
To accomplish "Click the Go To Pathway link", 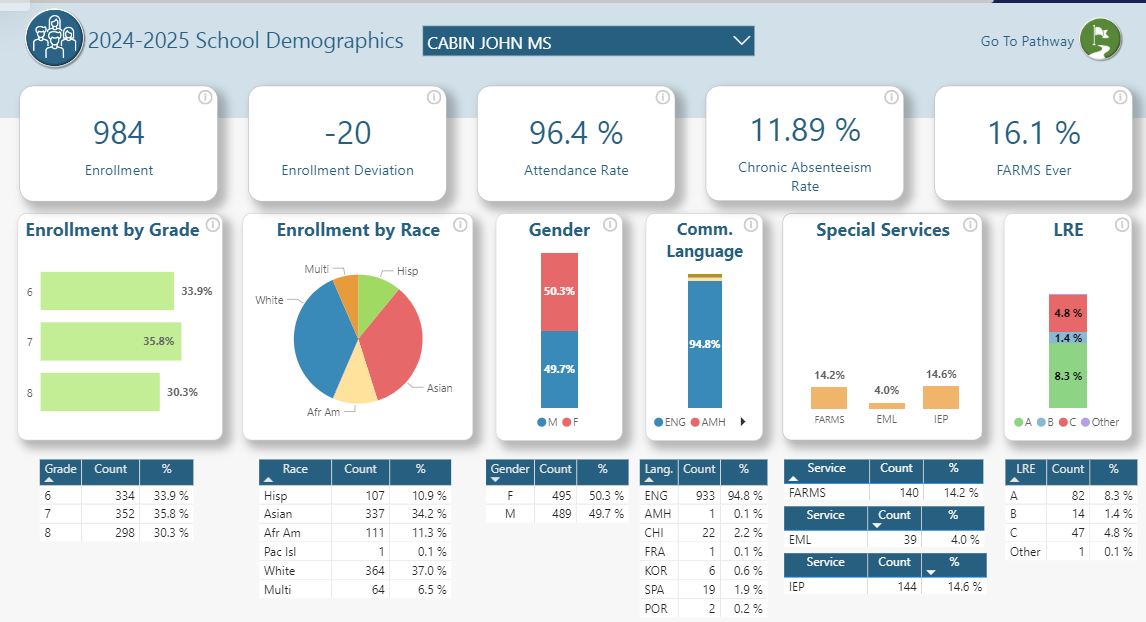I will pos(1027,42).
